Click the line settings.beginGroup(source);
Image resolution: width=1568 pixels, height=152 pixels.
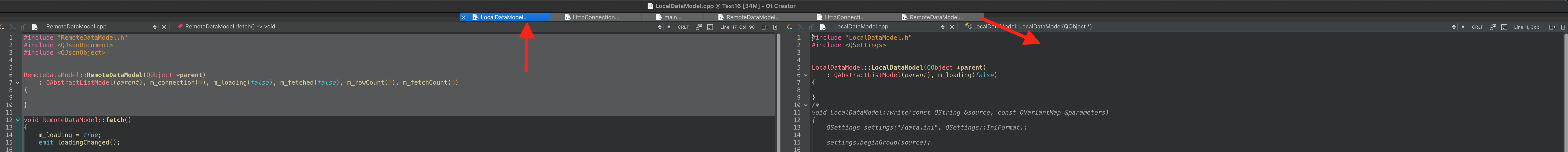pos(878,143)
